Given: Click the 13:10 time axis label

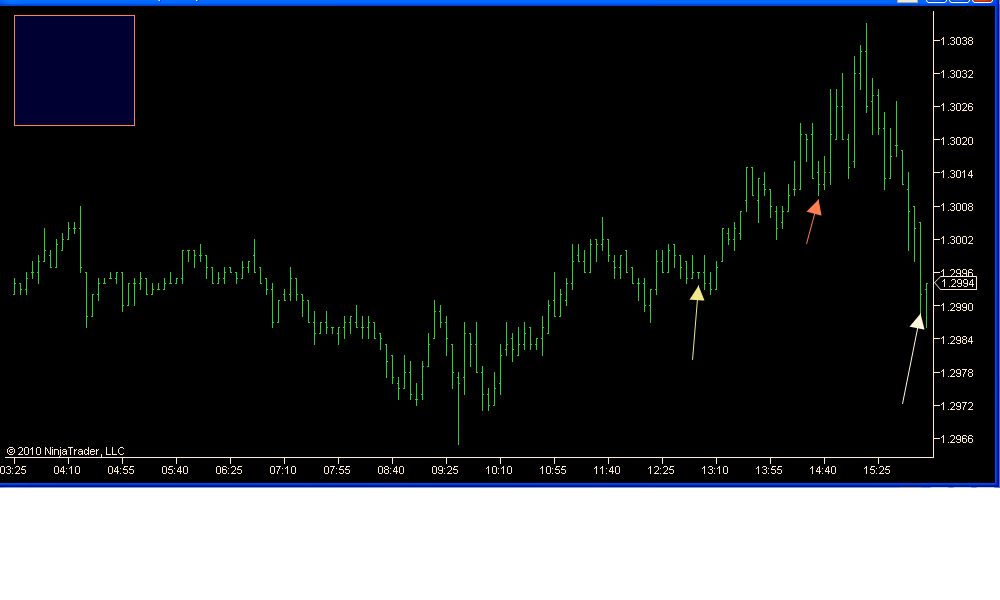Looking at the screenshot, I should click(x=715, y=471).
